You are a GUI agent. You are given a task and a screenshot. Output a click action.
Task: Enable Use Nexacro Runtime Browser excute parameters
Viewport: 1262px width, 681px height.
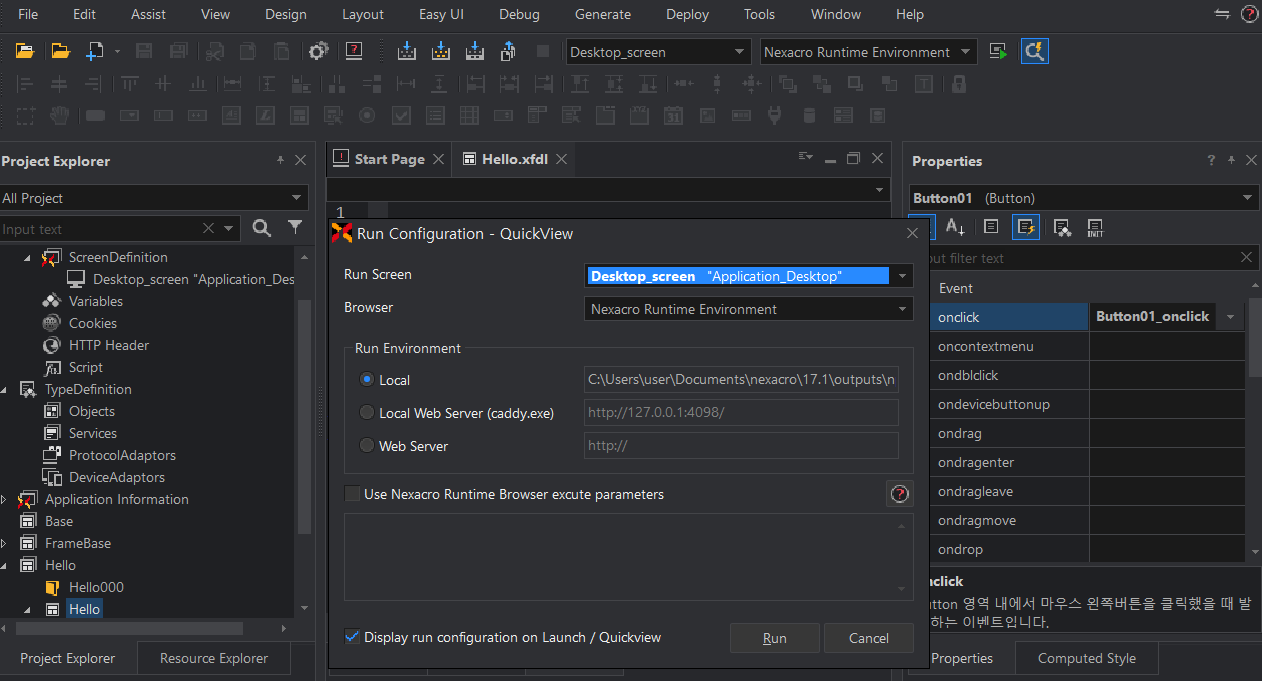pos(352,494)
